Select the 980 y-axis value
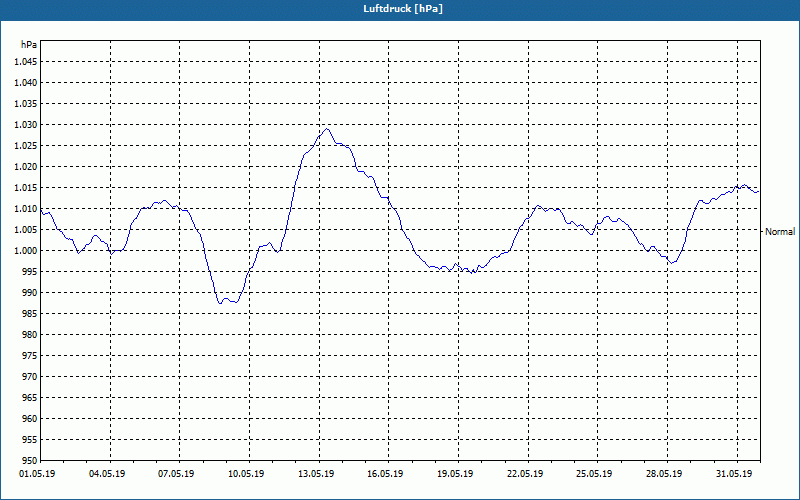The image size is (800, 500). 30,335
